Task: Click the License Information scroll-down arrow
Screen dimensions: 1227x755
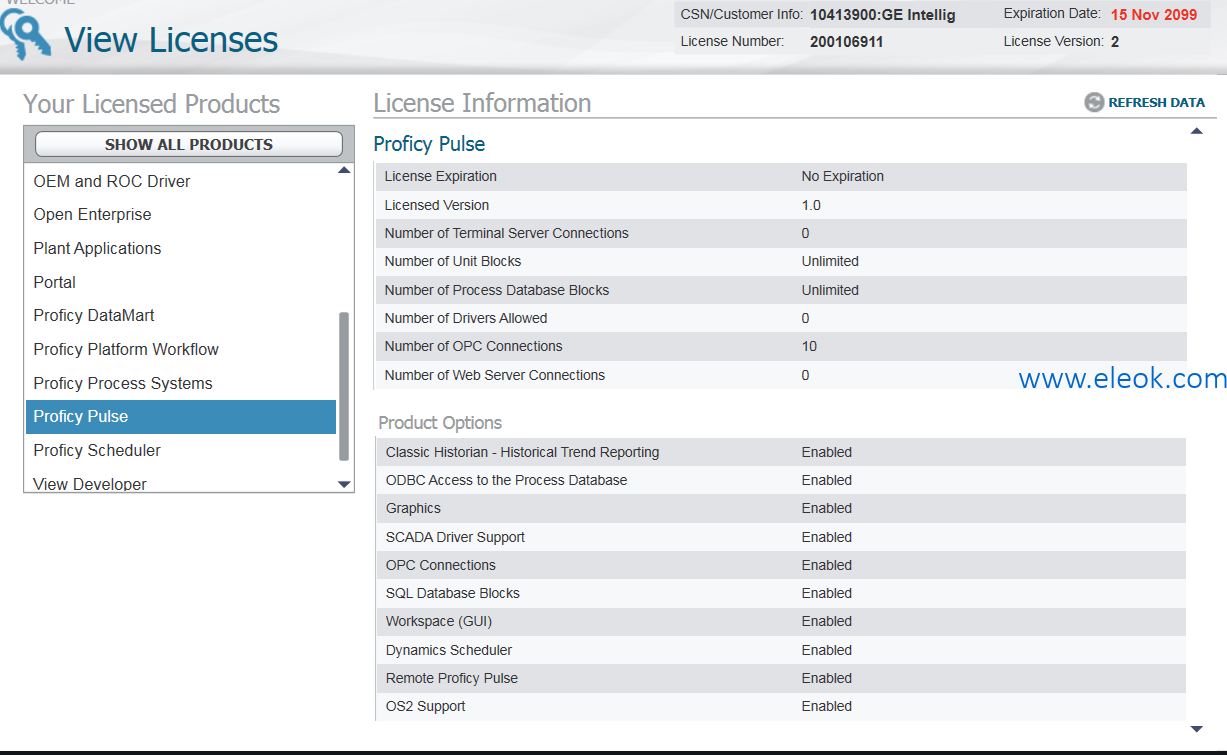Action: coord(1196,729)
